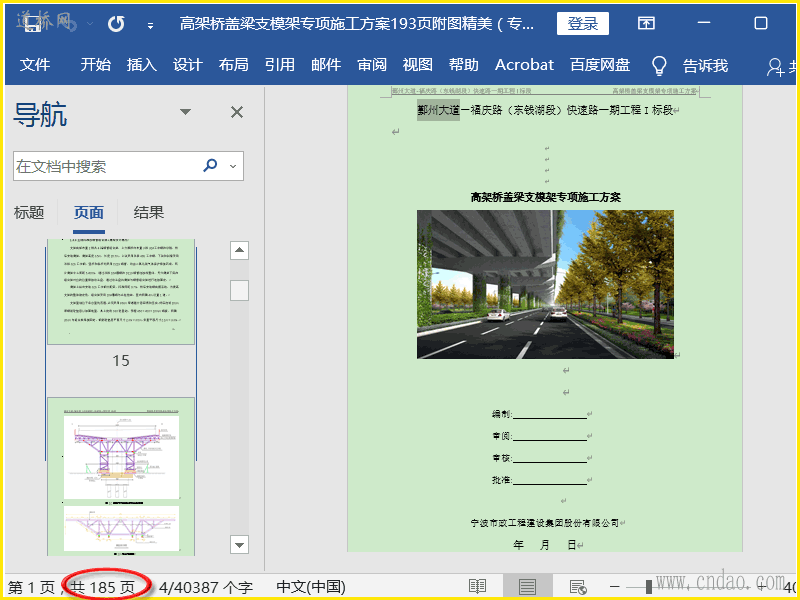Open the 布局 ribbon tab
The image size is (800, 600).
tap(234, 65)
